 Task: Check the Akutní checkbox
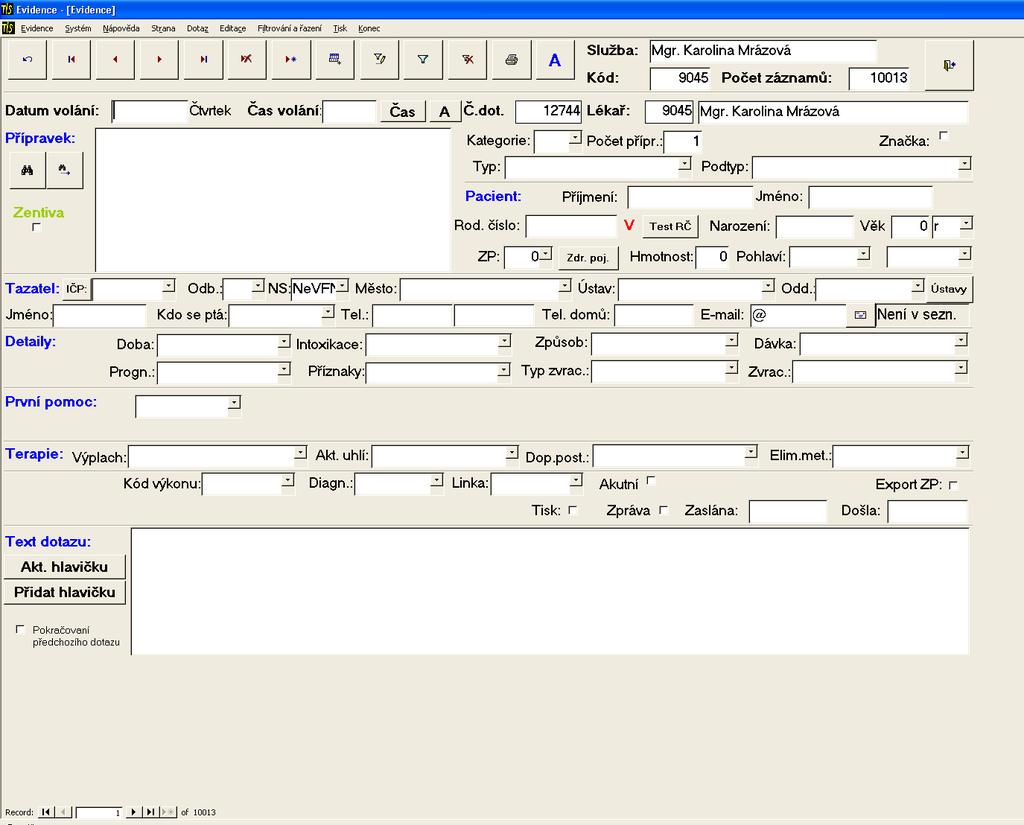(650, 481)
